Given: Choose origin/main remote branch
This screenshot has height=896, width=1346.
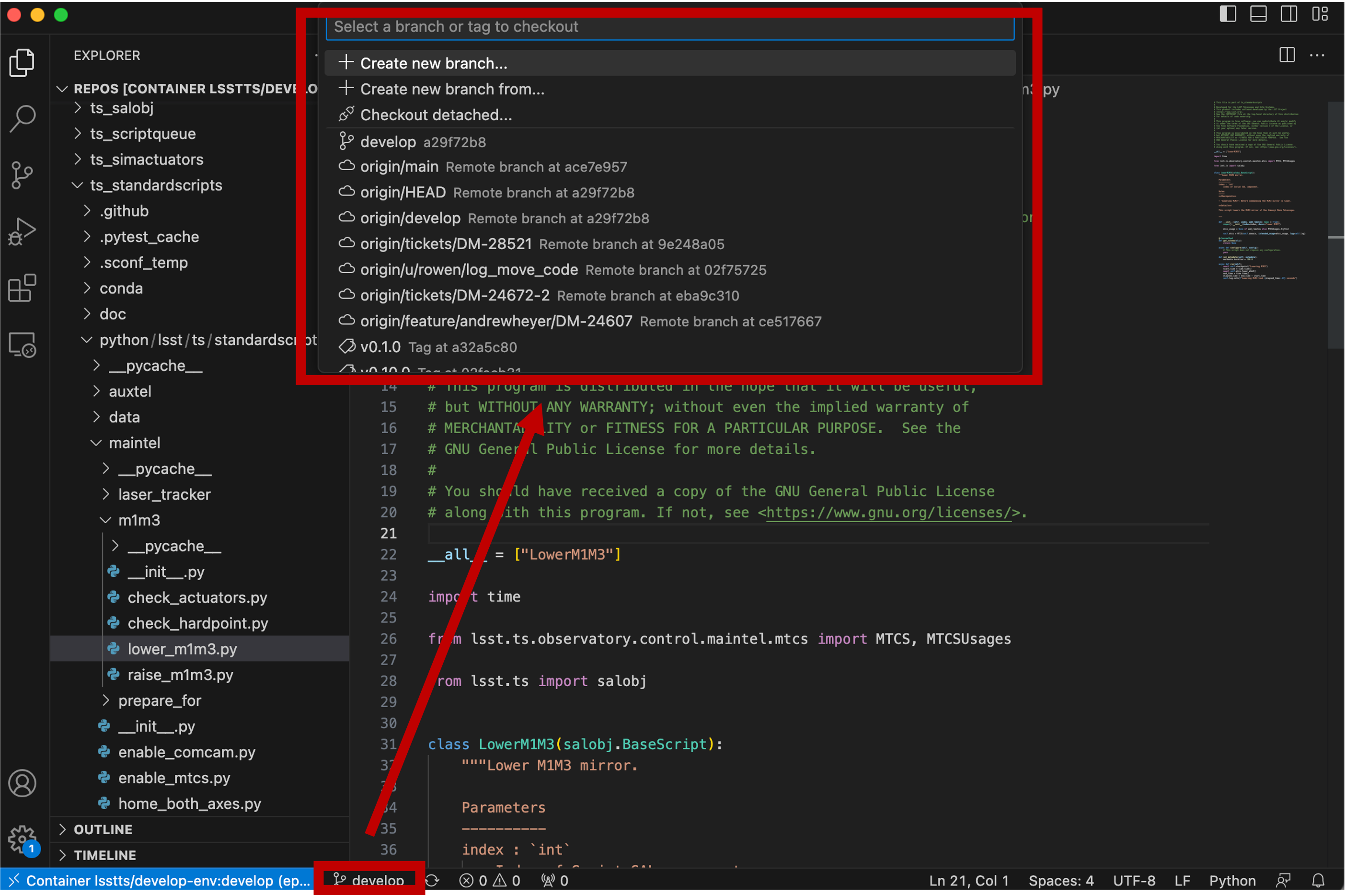Looking at the screenshot, I should (x=399, y=167).
